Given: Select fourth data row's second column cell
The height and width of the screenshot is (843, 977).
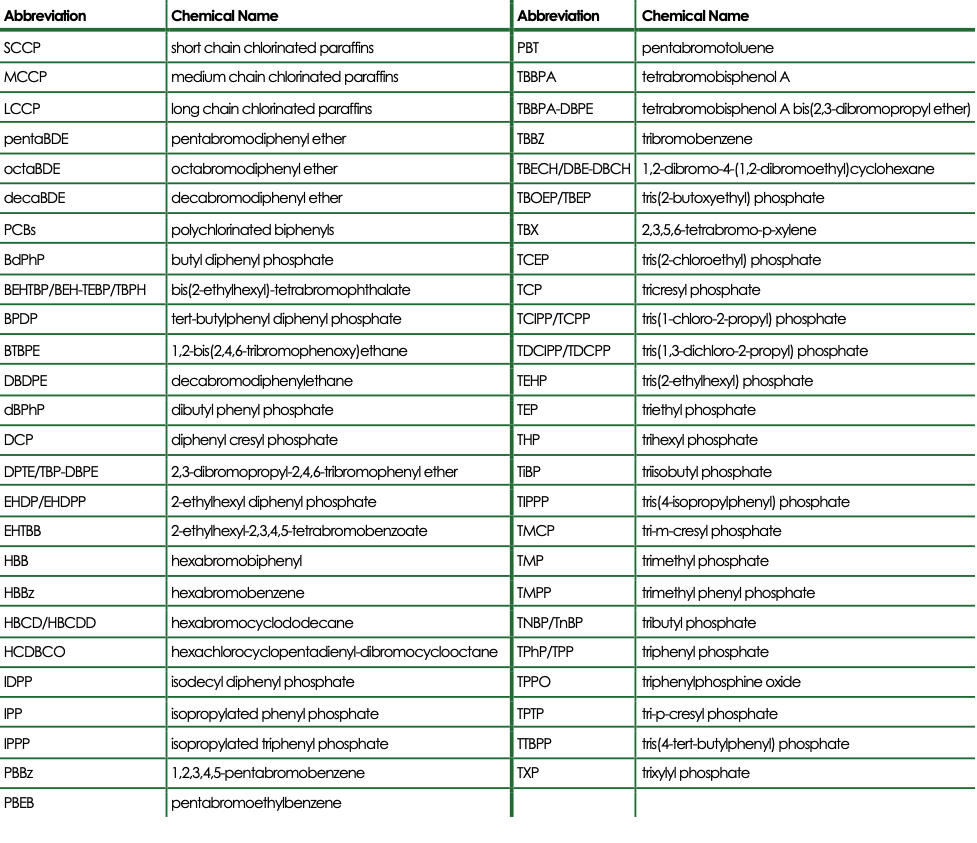Looking at the screenshot, I should pos(338,138).
